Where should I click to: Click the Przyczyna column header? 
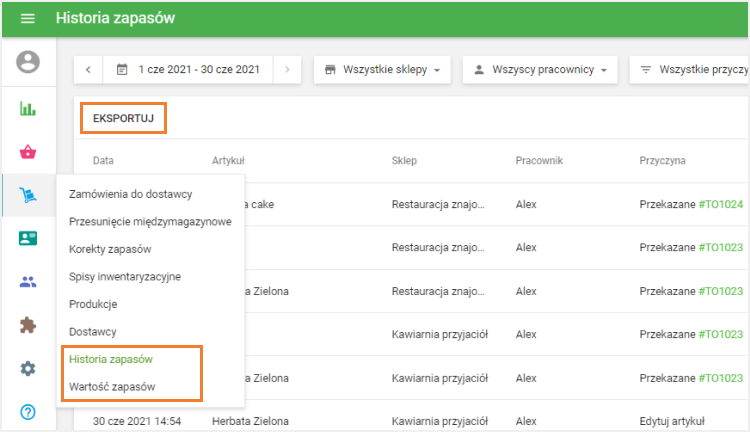(662, 160)
